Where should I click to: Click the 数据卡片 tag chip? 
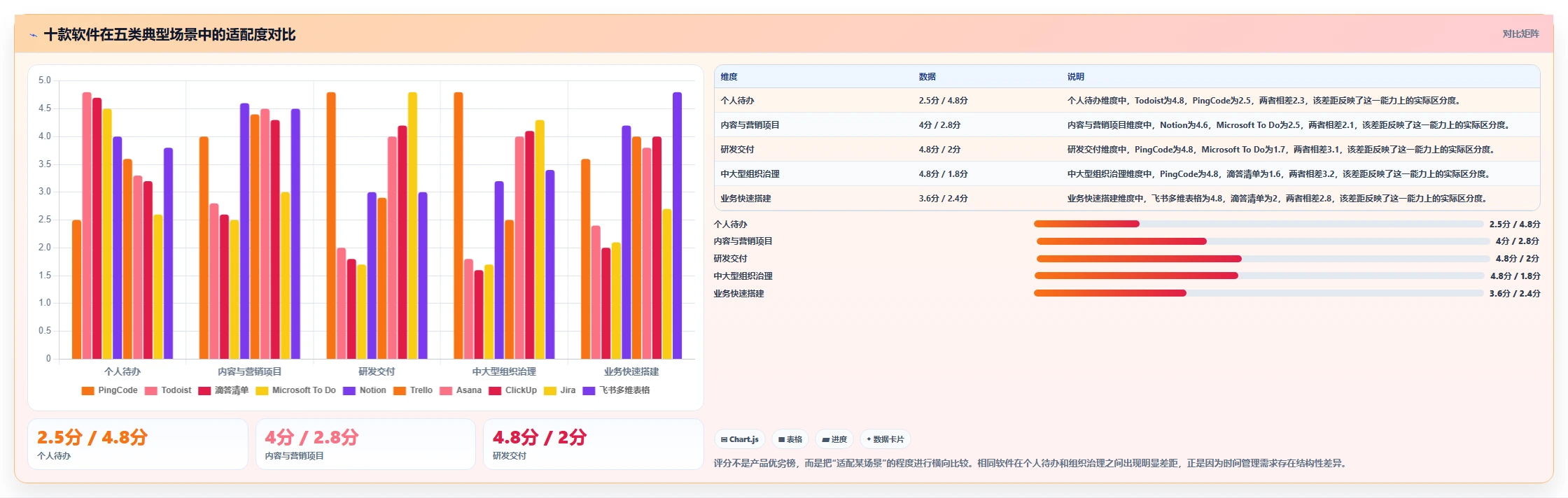pyautogui.click(x=885, y=439)
